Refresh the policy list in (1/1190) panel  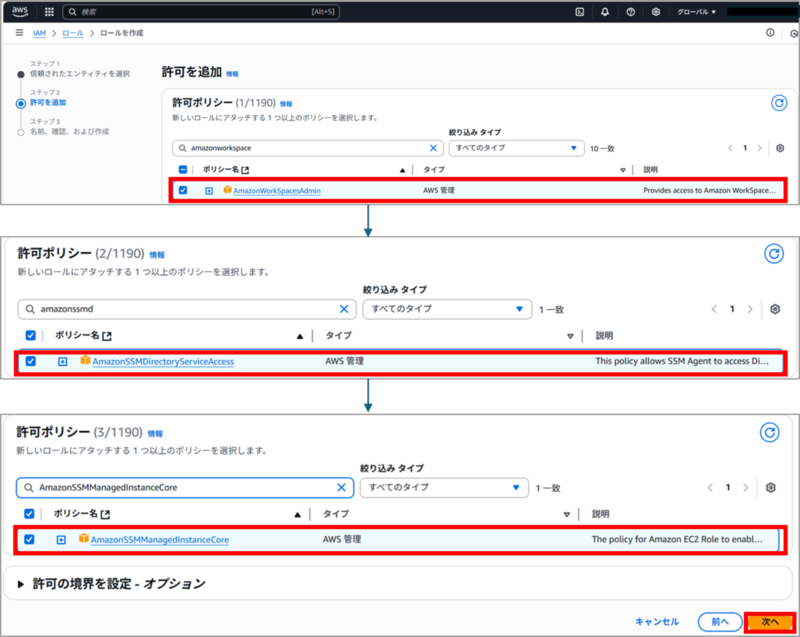click(779, 103)
